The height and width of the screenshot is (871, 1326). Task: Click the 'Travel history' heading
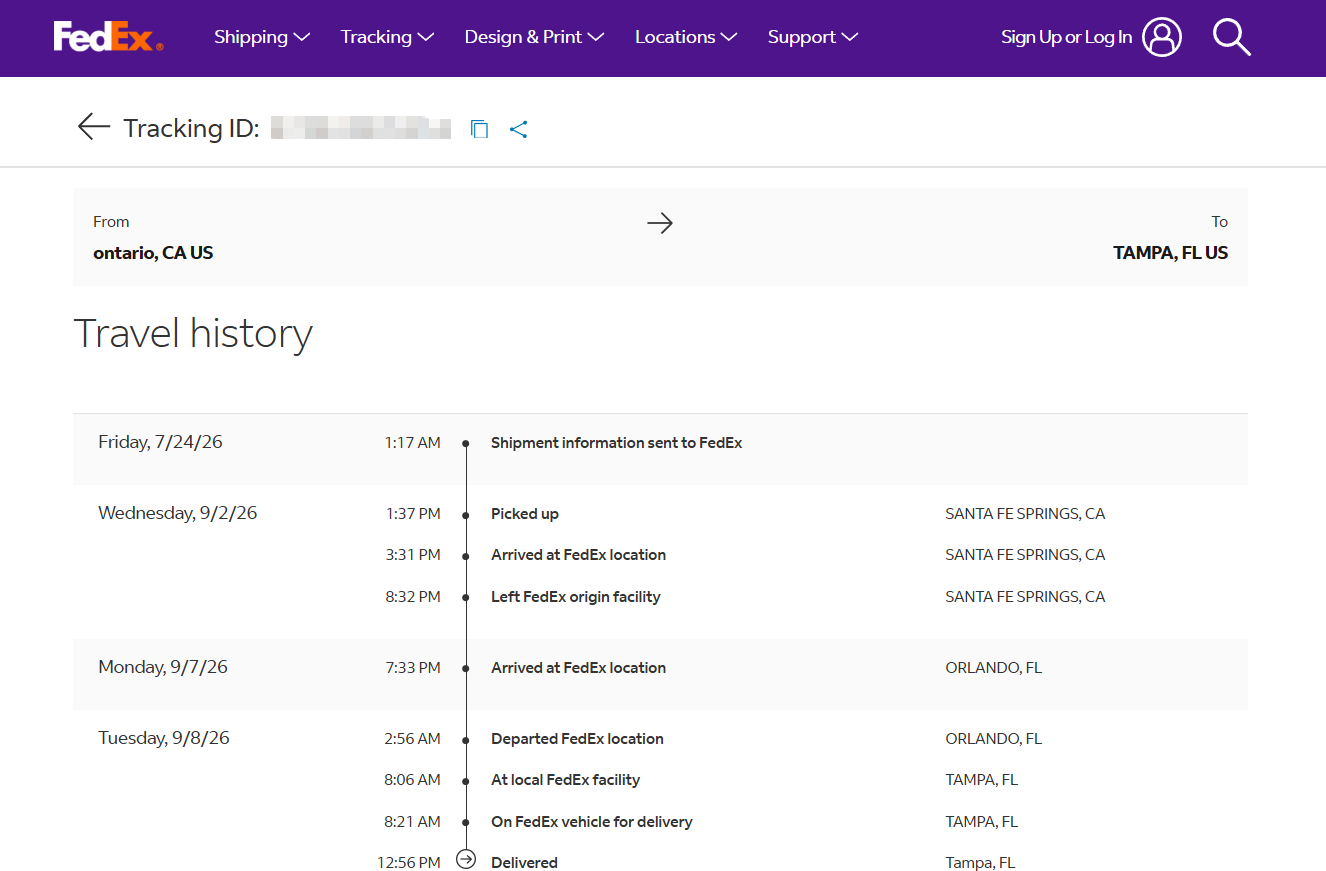click(x=193, y=333)
